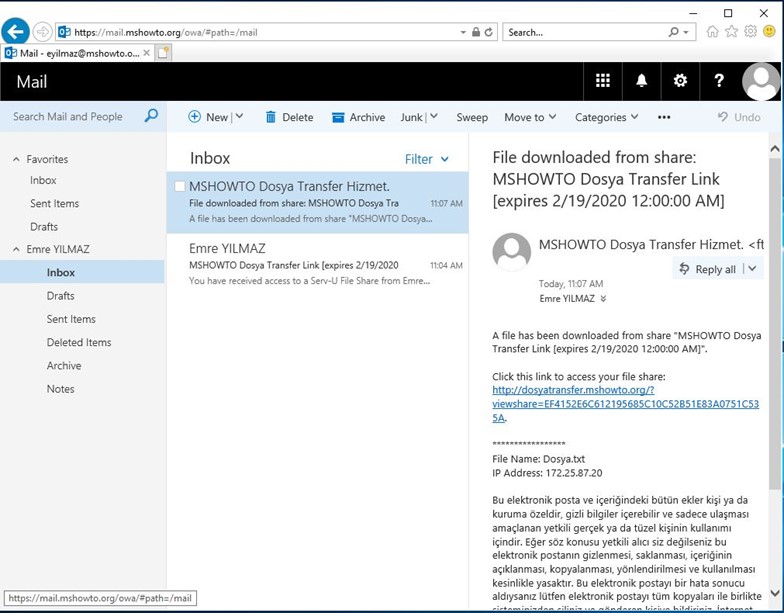
Task: Expand the Junk dropdown arrow
Action: point(434,116)
